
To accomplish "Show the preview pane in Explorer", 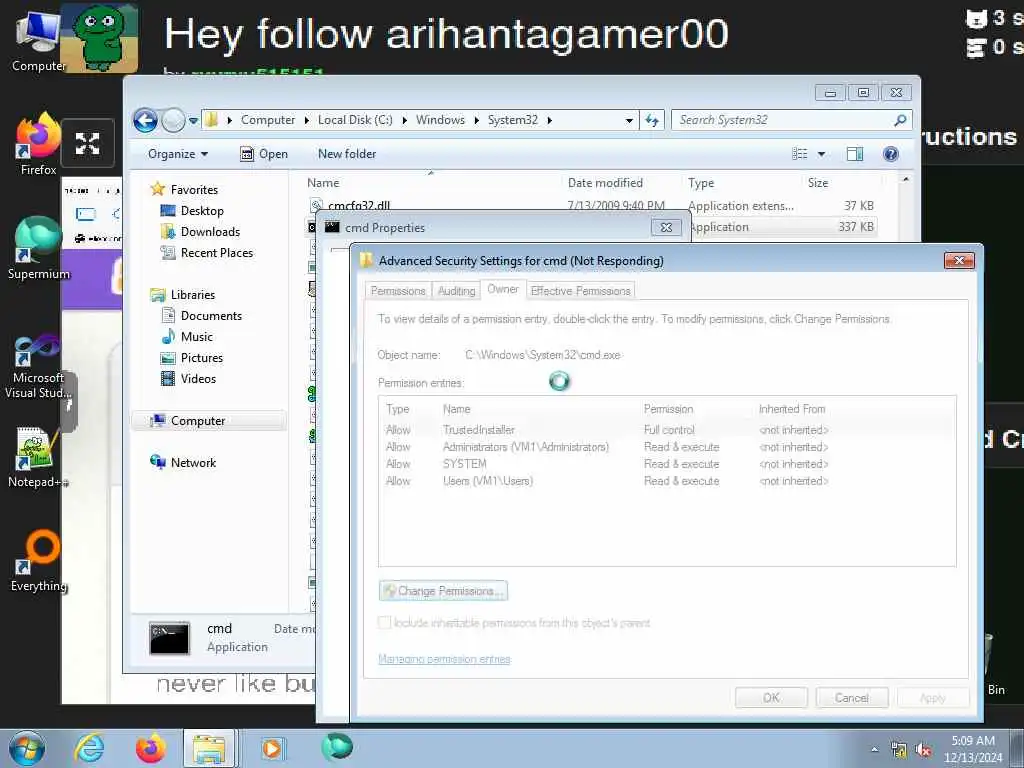I will point(855,154).
